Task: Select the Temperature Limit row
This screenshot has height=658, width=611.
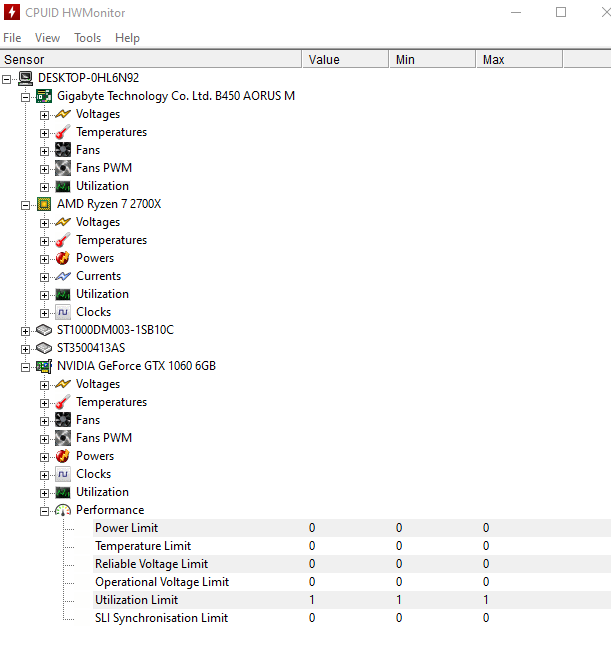Action: tap(352, 546)
